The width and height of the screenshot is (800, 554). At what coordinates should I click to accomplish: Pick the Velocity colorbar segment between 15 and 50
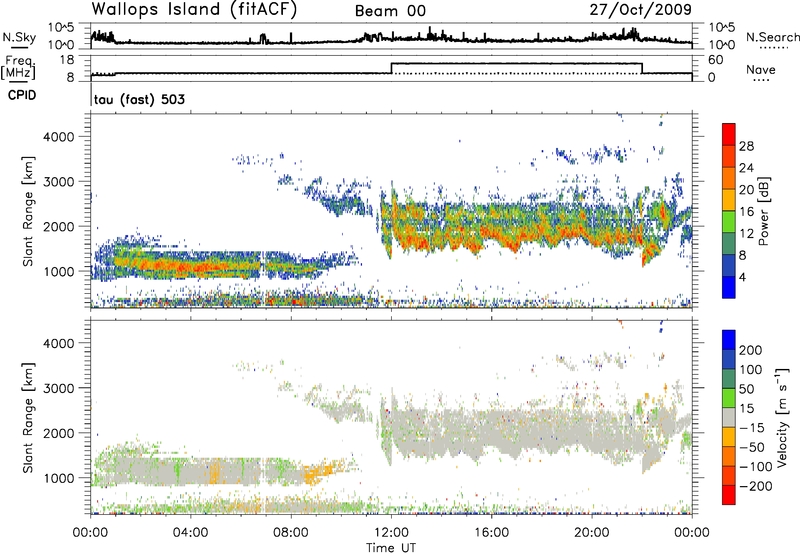coord(729,398)
